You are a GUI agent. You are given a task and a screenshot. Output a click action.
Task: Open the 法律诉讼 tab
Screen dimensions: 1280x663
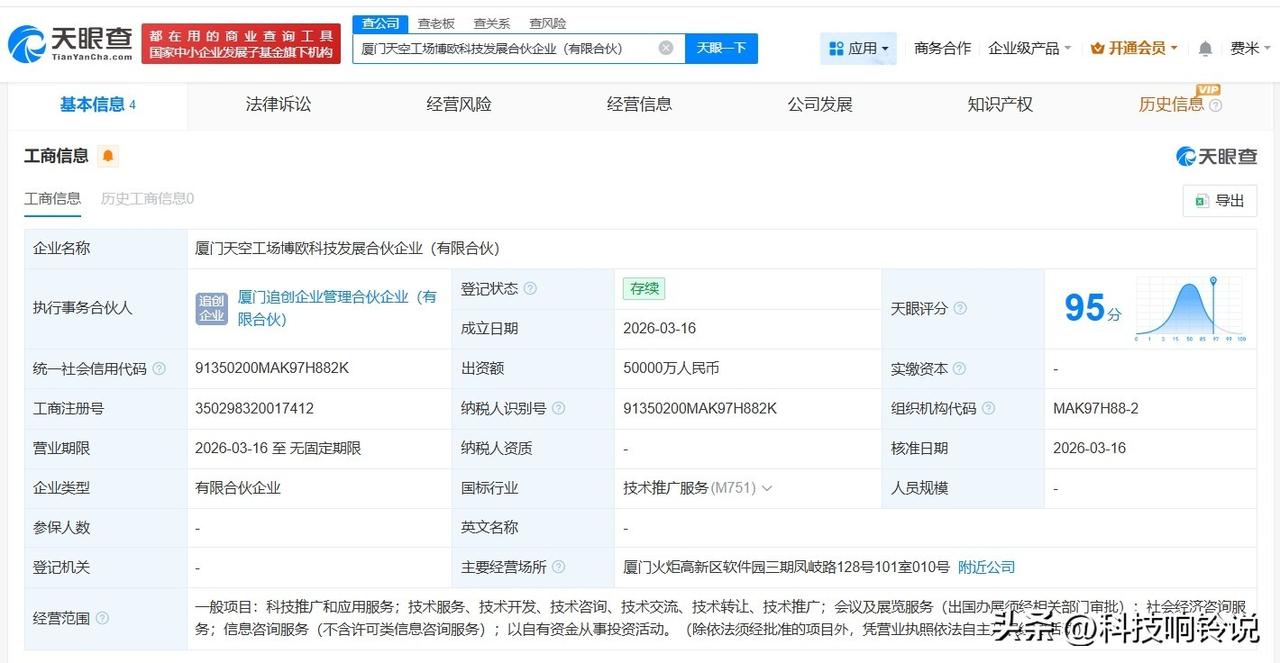(278, 104)
